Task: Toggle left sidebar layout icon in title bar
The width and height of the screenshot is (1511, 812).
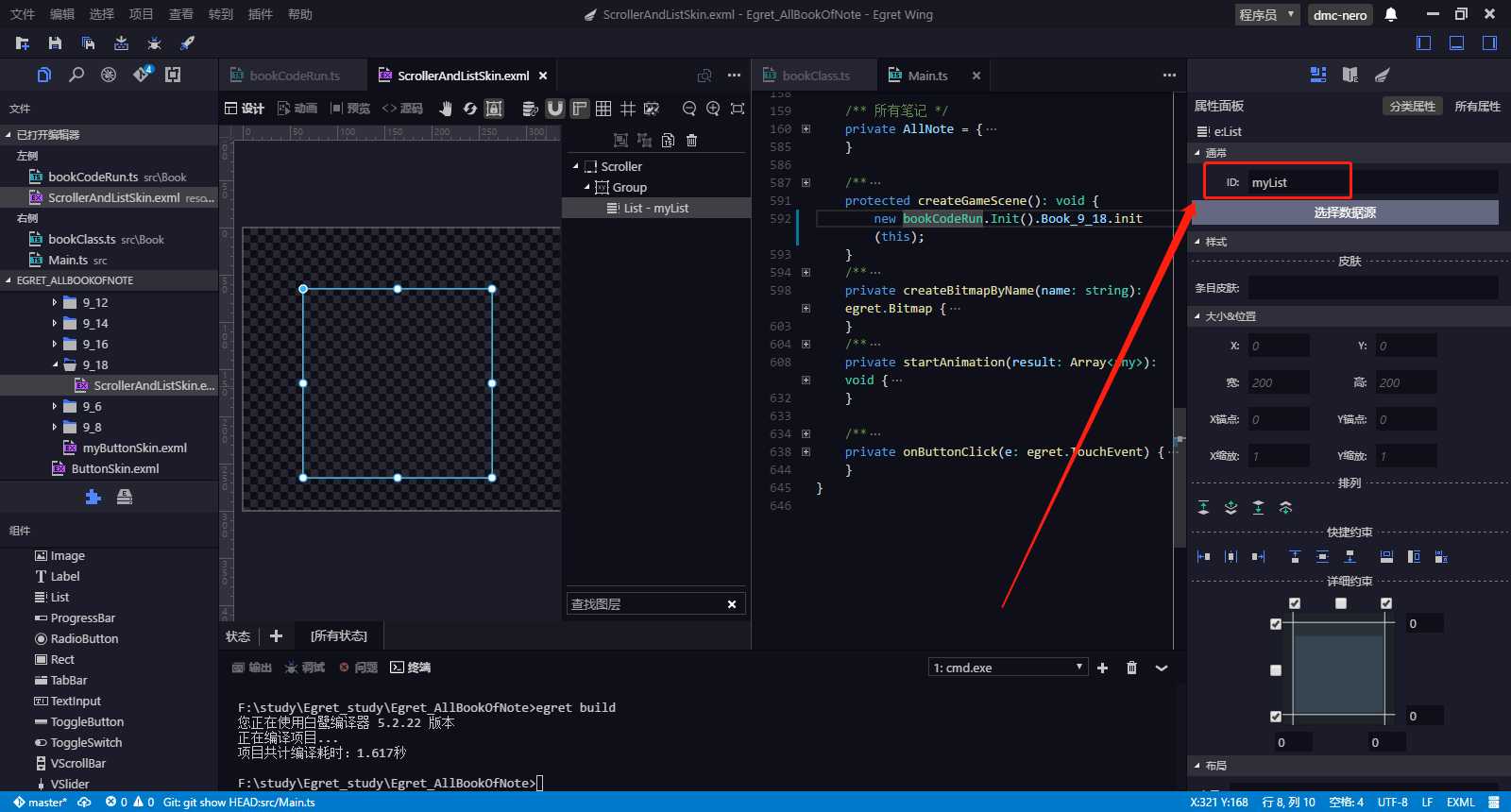Action: click(x=1423, y=42)
